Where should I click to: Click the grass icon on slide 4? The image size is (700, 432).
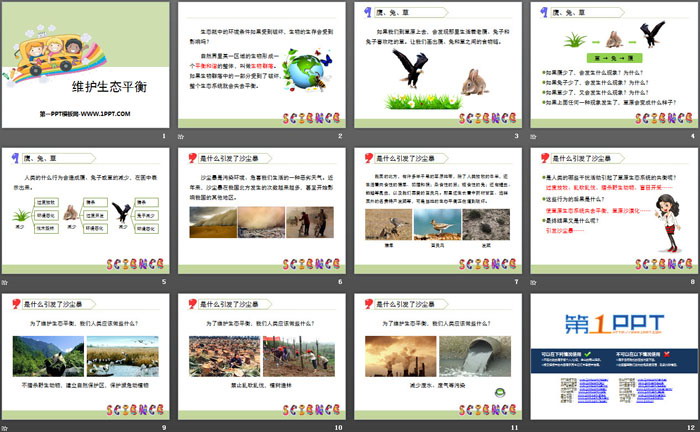(574, 40)
